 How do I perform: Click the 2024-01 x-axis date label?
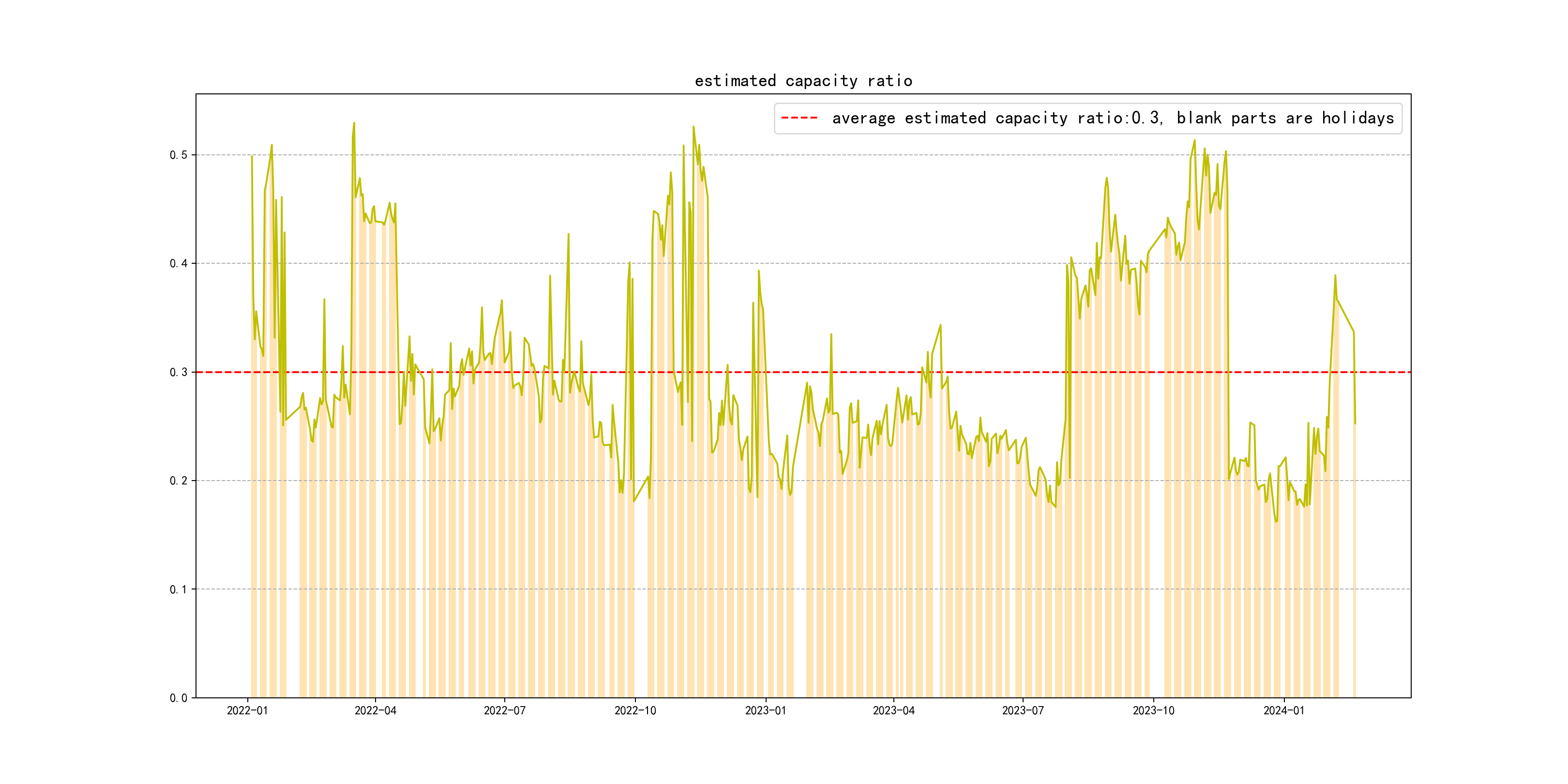pyautogui.click(x=1284, y=711)
